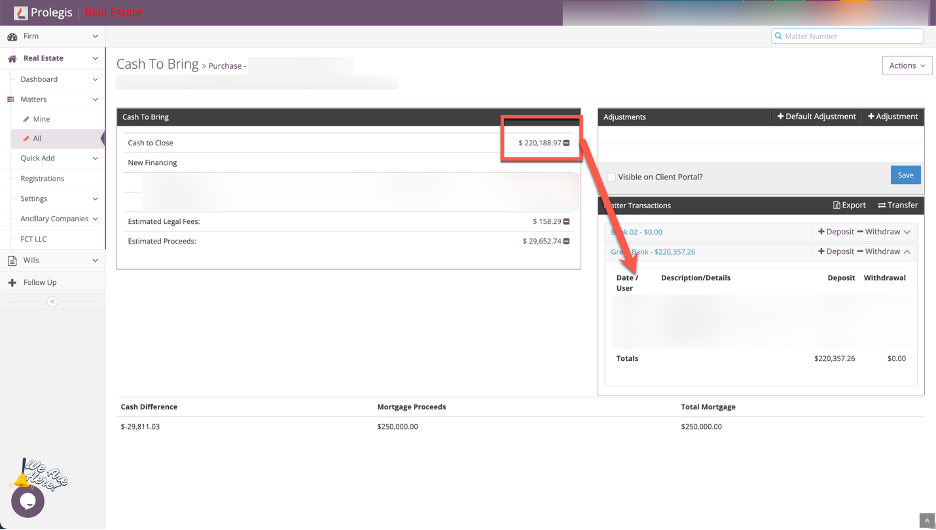Screen dimensions: 936x530
Task: Open the FCT LLC sidebar link
Action: pyautogui.click(x=34, y=239)
